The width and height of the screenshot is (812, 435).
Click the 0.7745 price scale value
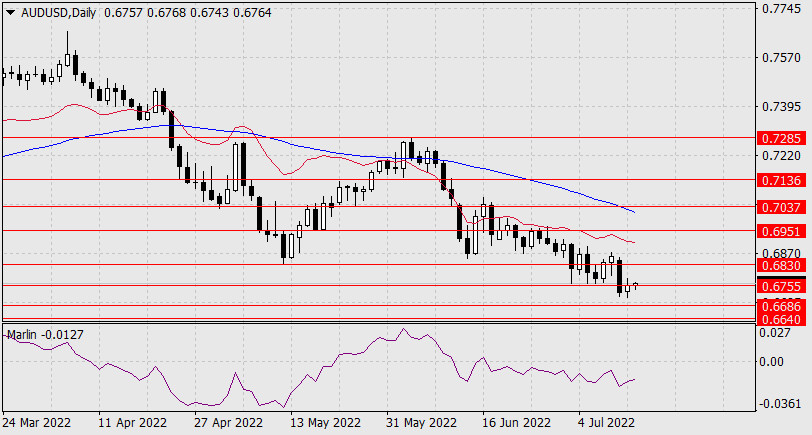[781, 9]
